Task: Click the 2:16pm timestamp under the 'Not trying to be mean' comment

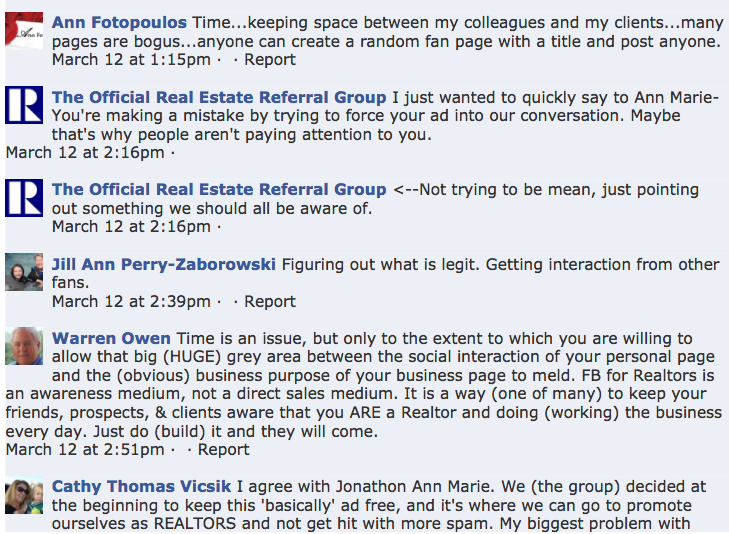Action: (131, 226)
